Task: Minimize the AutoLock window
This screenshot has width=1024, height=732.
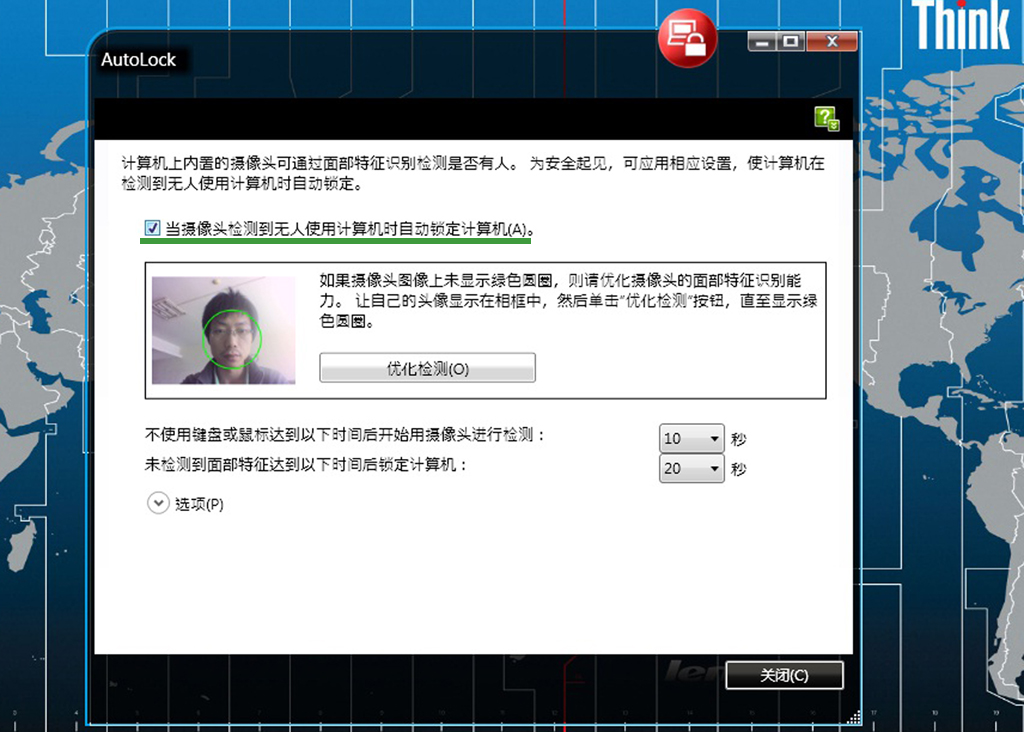Action: click(x=761, y=42)
